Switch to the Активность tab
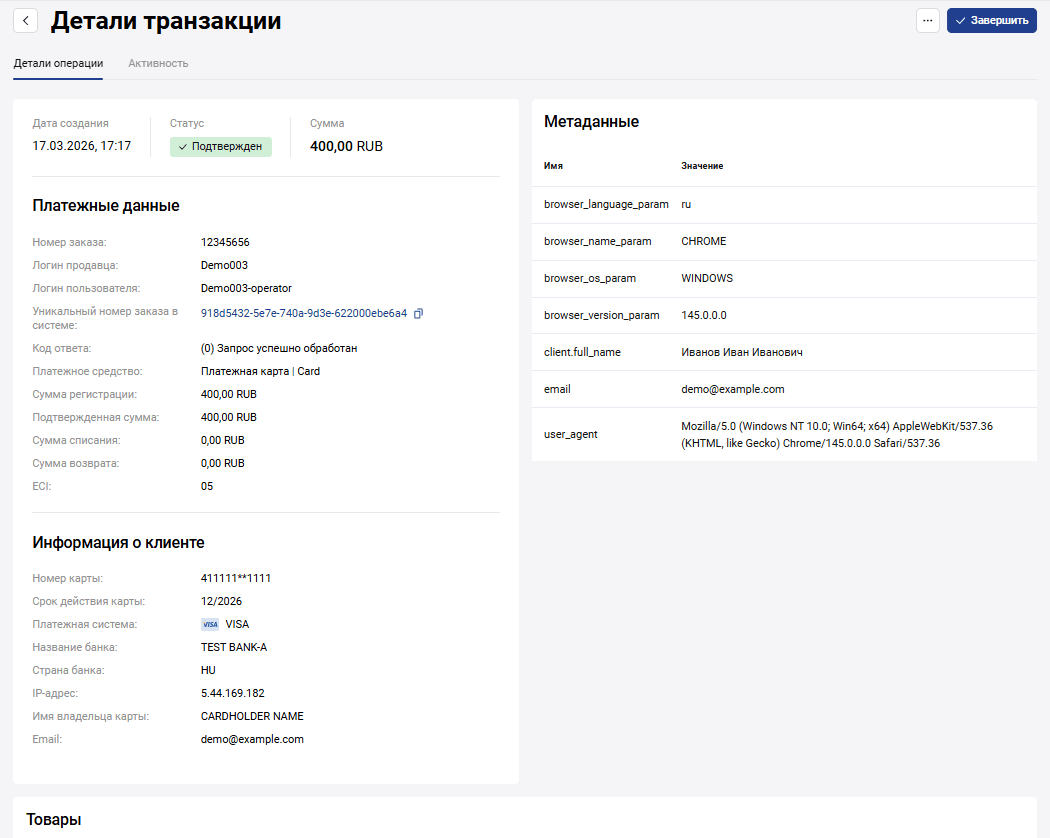The height and width of the screenshot is (838, 1050). coord(158,63)
